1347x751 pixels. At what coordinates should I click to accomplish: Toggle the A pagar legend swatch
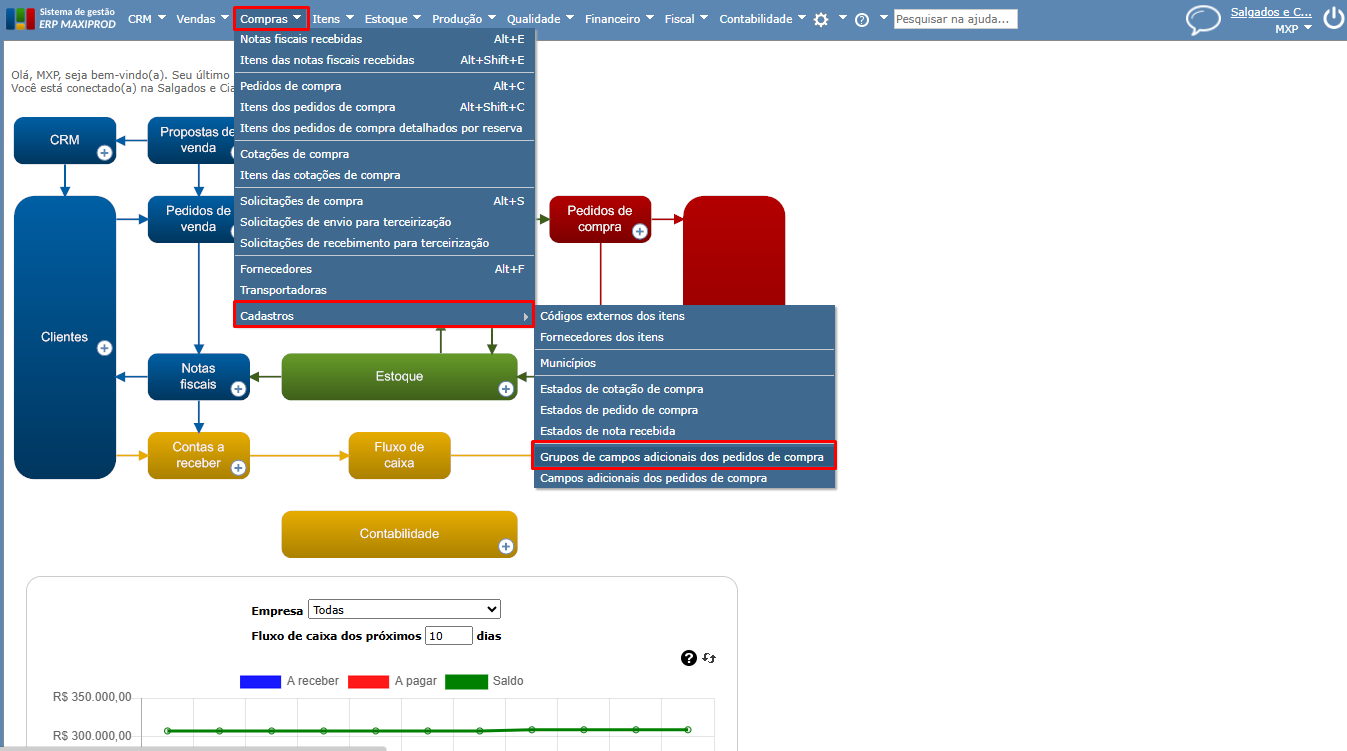pos(367,682)
